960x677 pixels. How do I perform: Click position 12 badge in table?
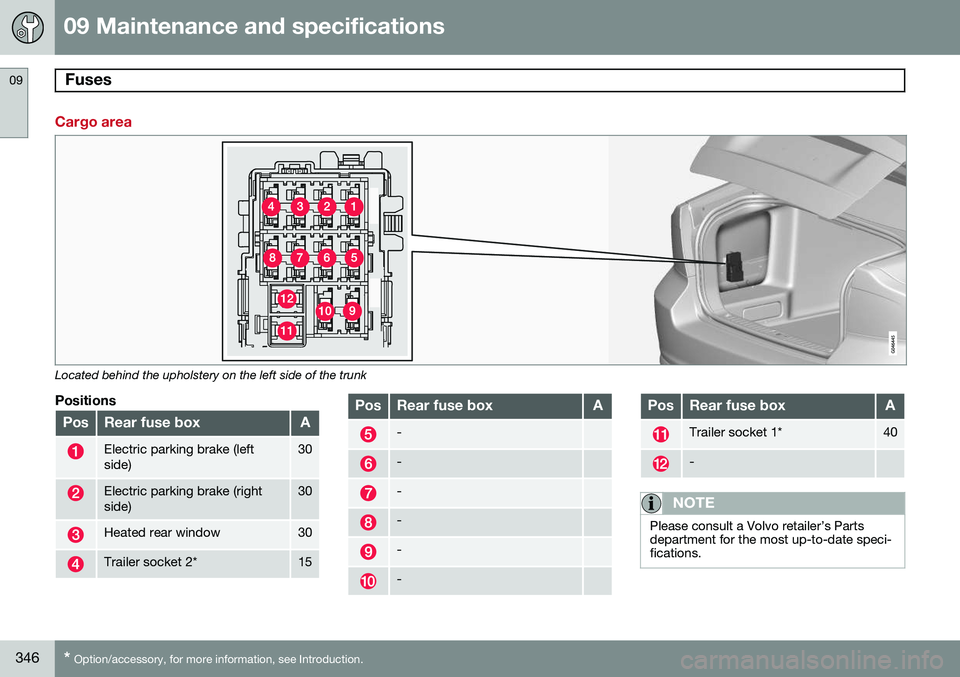[661, 464]
